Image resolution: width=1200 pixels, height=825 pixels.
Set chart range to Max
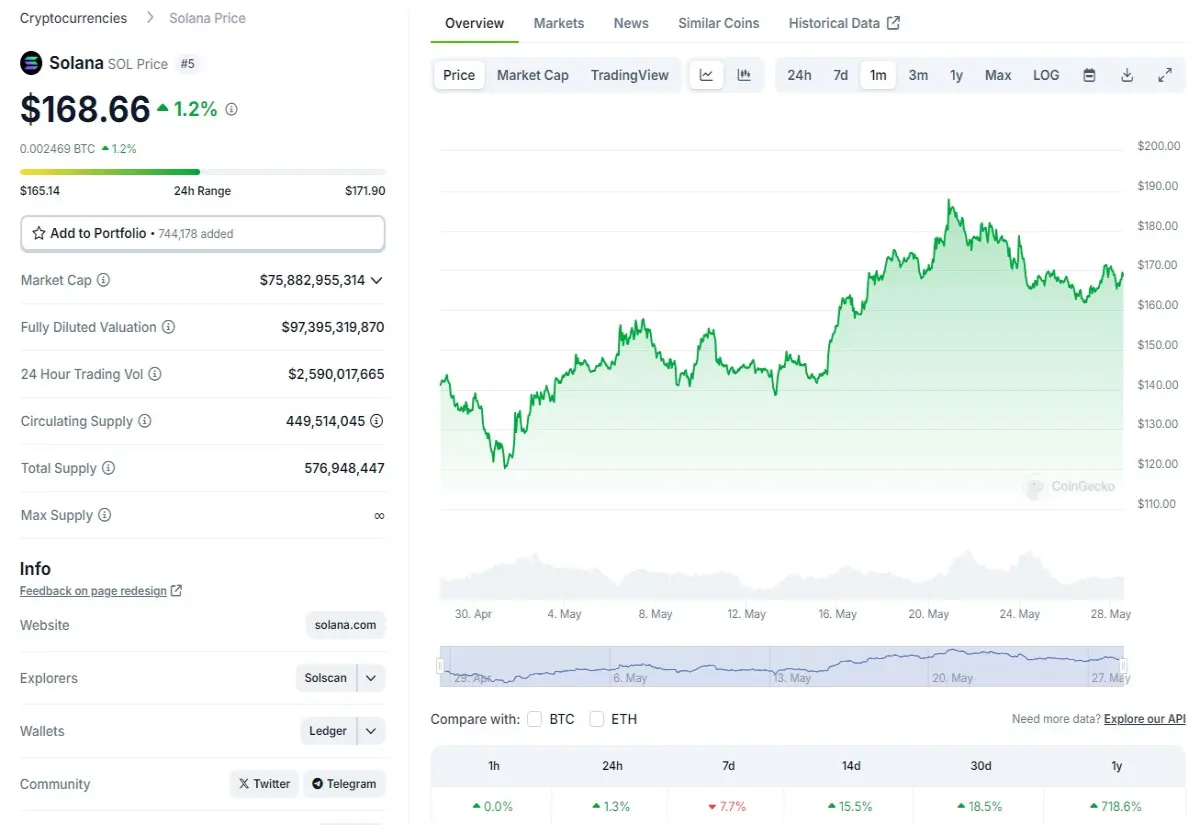[998, 75]
